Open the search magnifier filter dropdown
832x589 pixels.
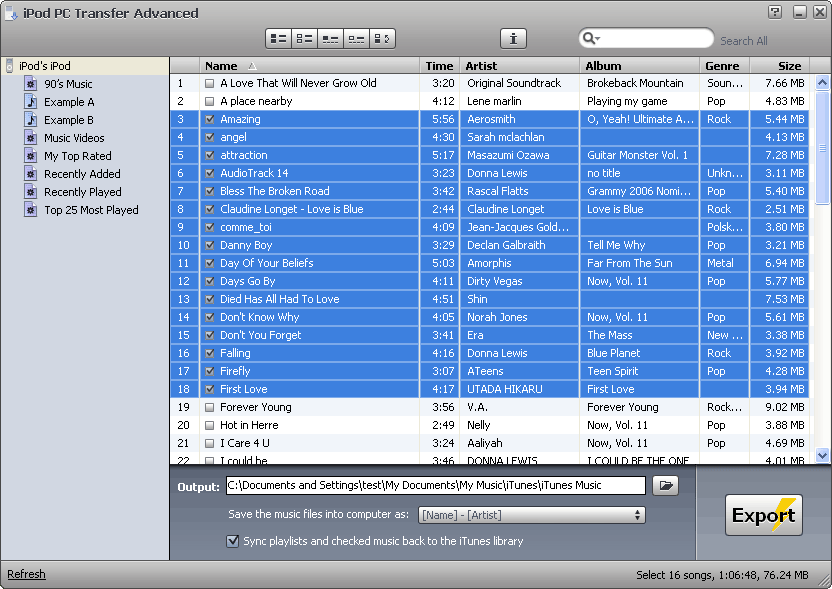click(x=591, y=39)
